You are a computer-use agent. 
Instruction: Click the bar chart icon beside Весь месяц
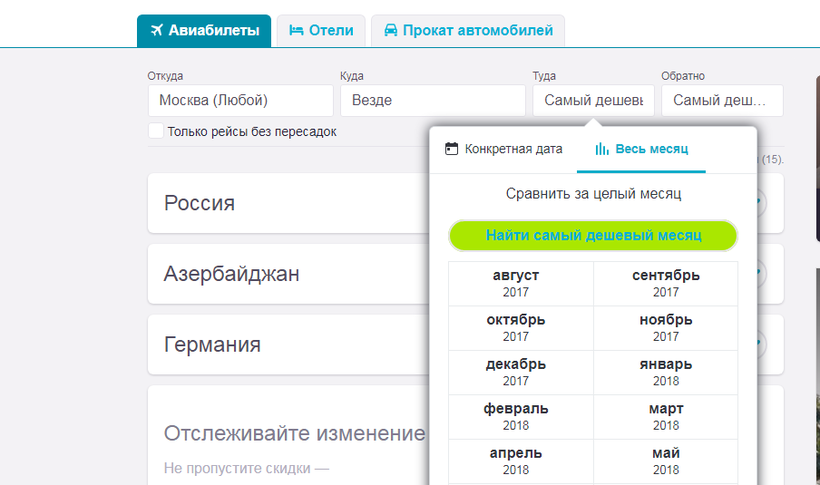tap(602, 149)
